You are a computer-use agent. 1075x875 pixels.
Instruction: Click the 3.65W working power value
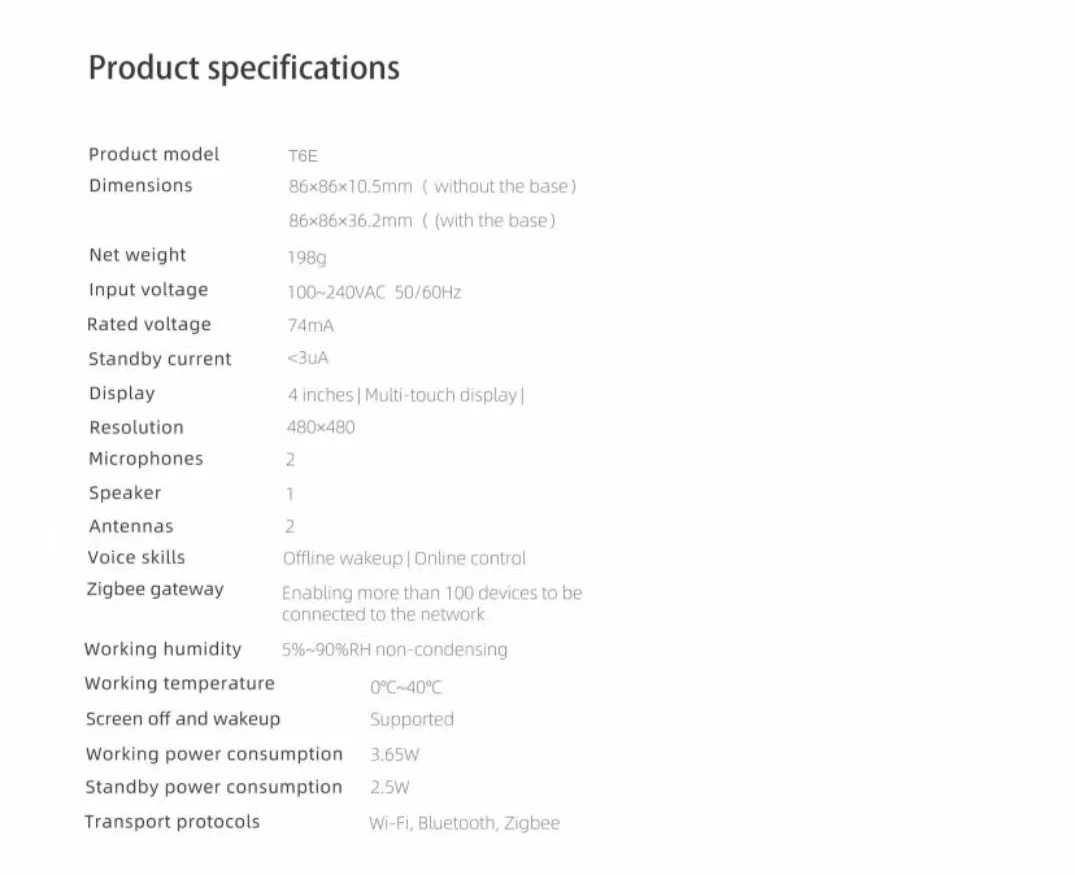394,755
